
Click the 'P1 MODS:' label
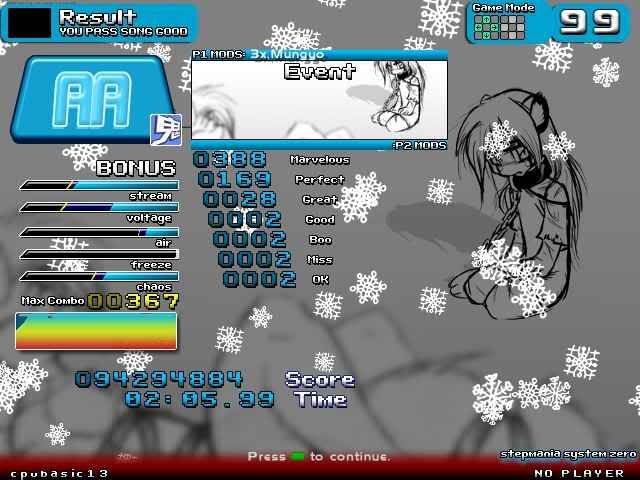(x=219, y=54)
